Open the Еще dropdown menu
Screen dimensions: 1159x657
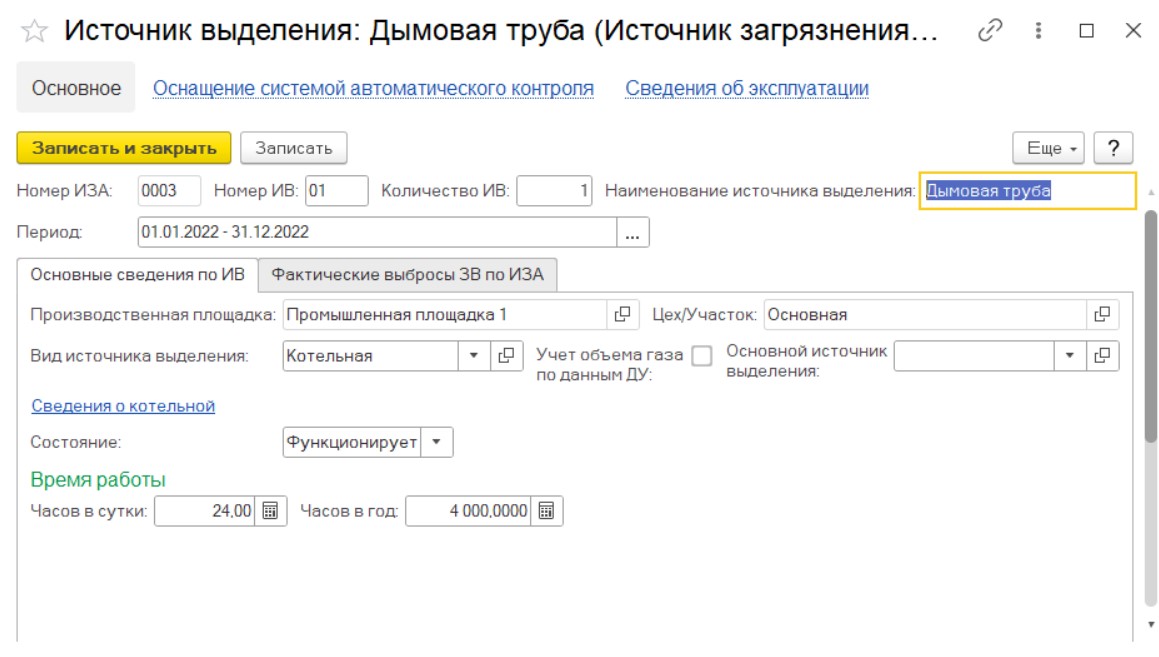[1048, 148]
